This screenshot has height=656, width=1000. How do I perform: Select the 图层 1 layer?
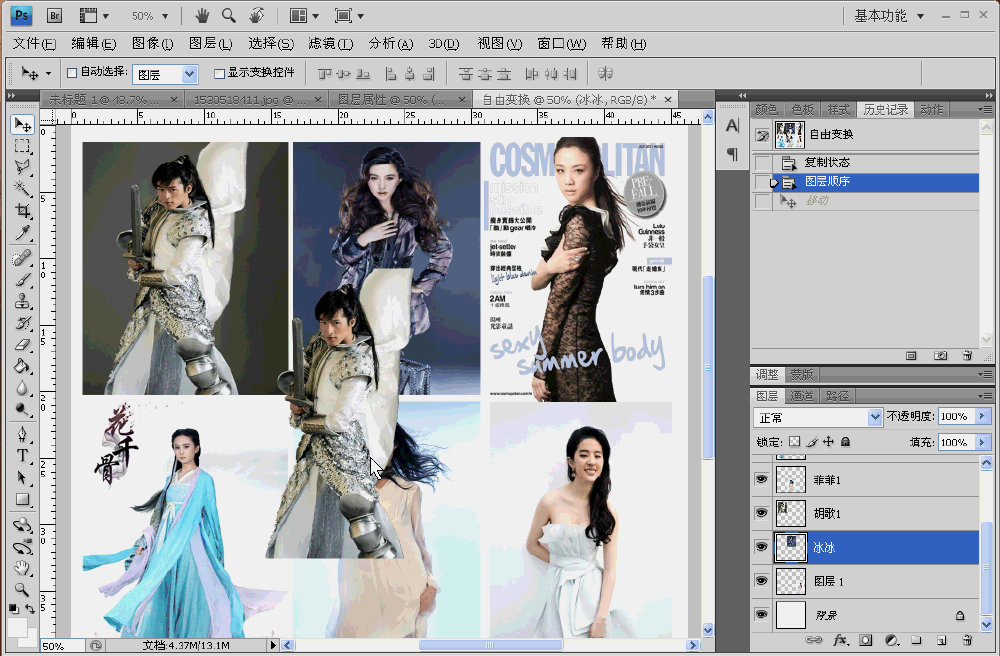point(876,581)
